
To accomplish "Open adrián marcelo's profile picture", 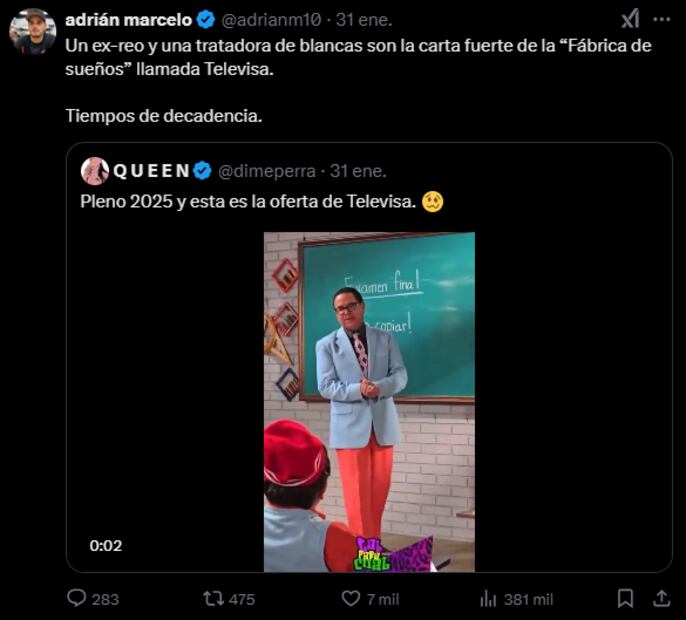I will coord(32,30).
